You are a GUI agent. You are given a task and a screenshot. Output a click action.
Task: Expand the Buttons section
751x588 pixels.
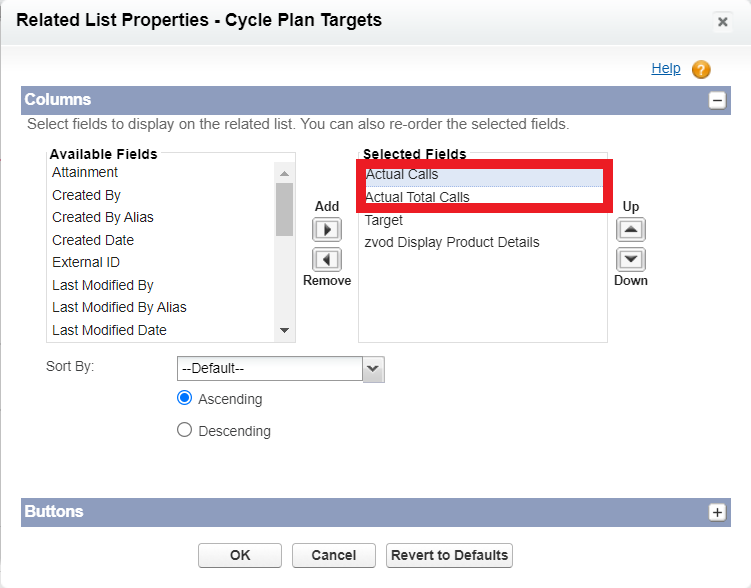716,512
